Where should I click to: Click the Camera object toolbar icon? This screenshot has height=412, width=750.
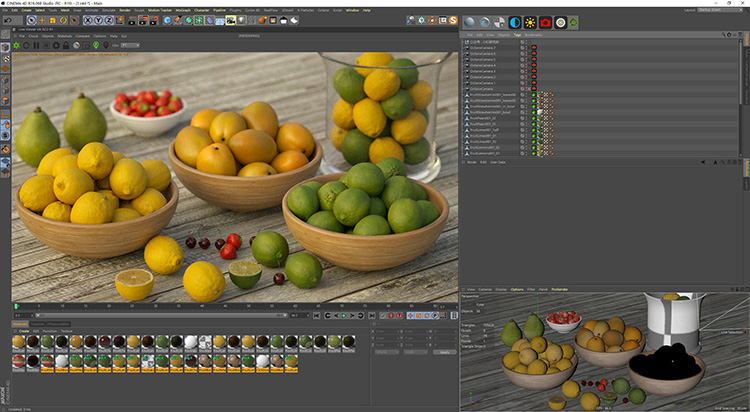tap(231, 20)
